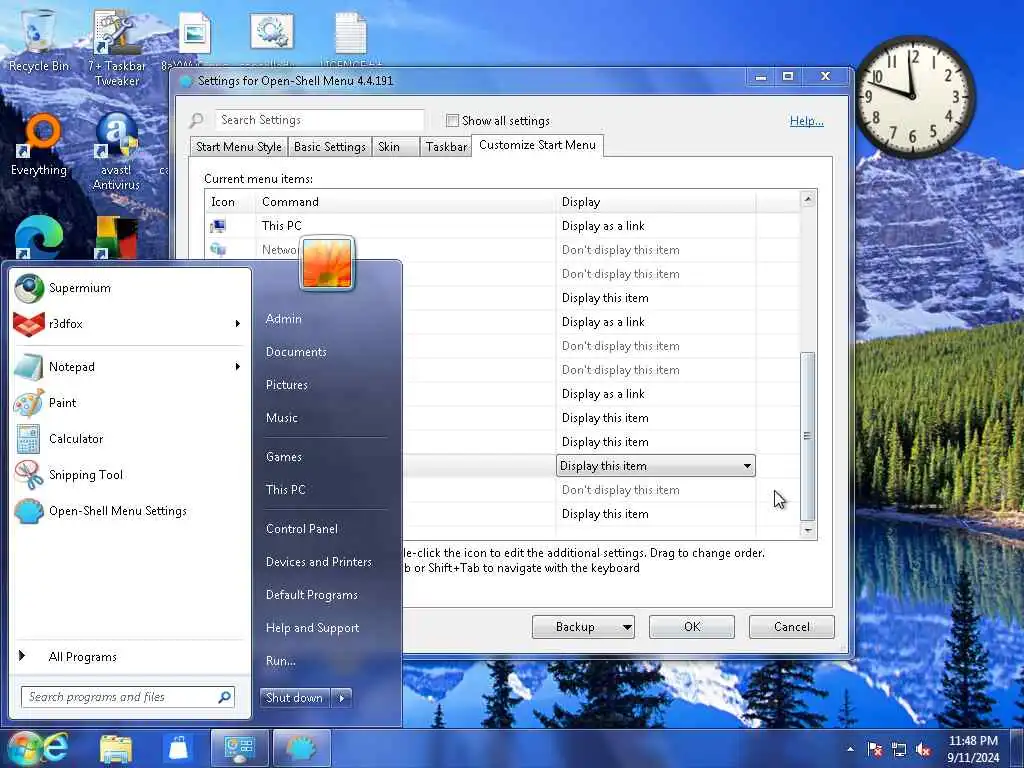1024x768 pixels.
Task: Enable Show all settings checkbox
Action: (x=452, y=120)
